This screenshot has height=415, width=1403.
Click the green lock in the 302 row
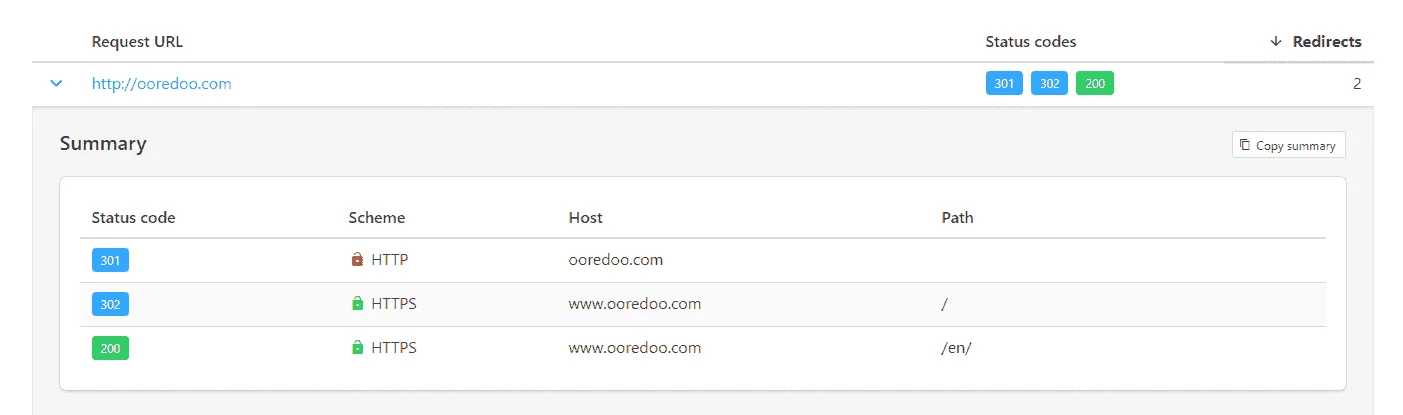point(357,304)
